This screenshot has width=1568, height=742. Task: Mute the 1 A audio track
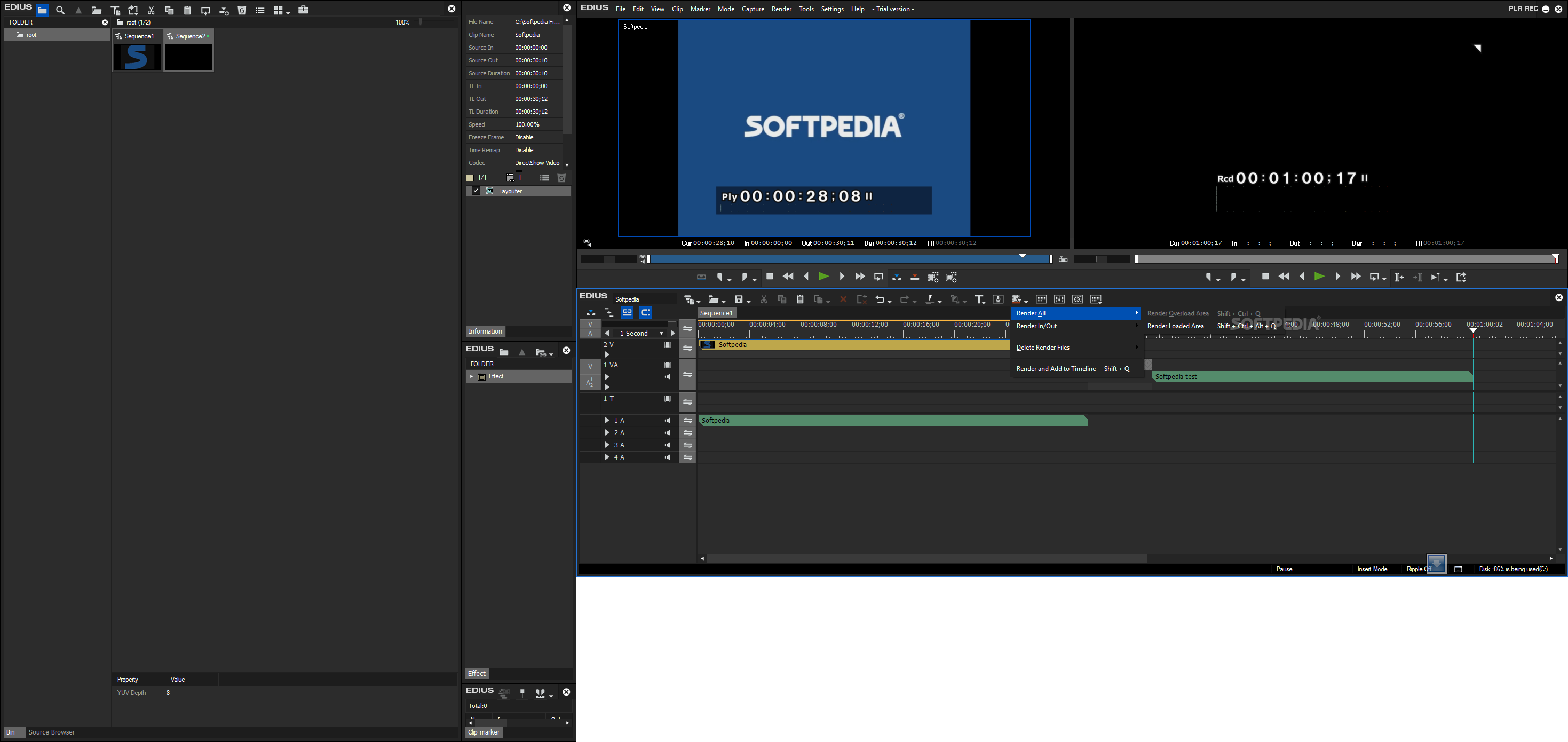(x=668, y=421)
